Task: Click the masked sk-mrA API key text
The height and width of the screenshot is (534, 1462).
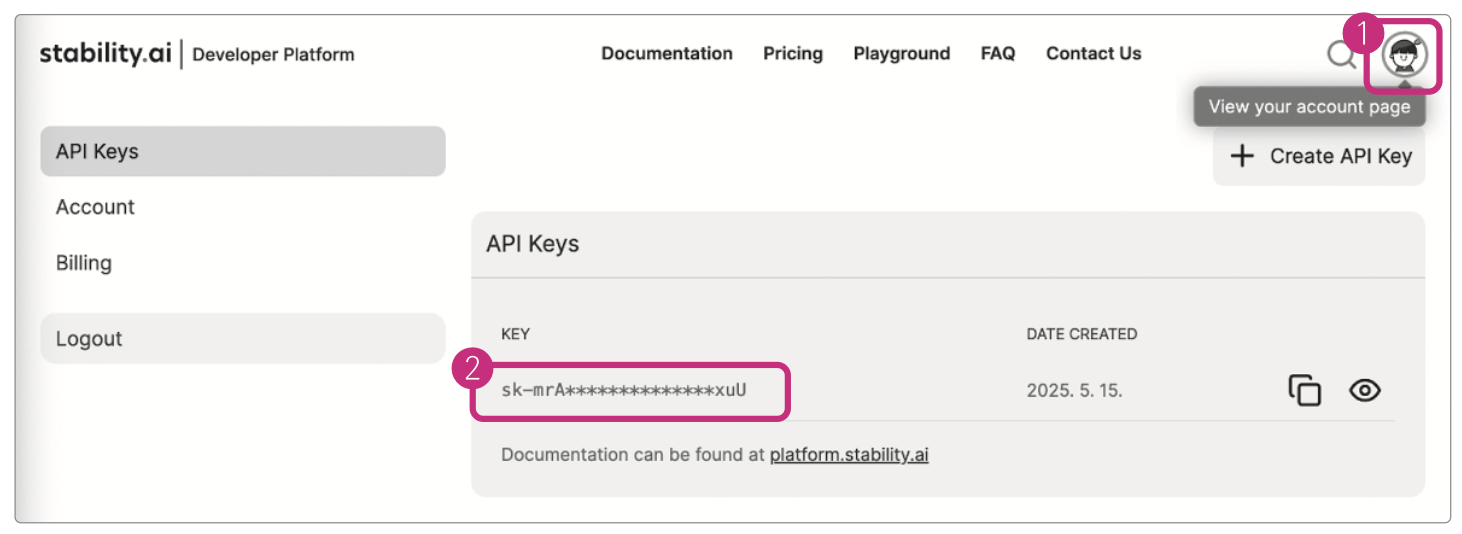Action: click(623, 390)
